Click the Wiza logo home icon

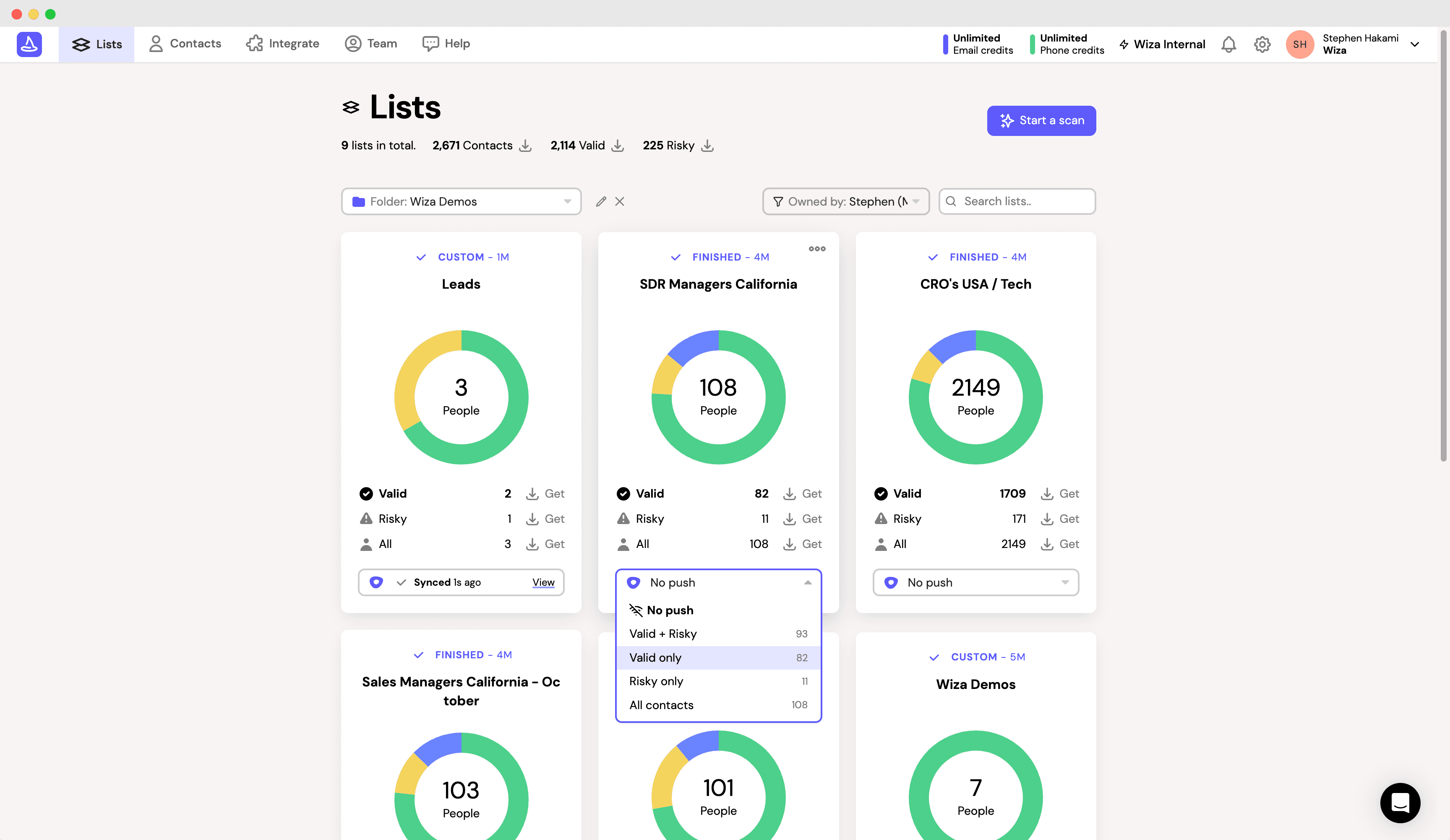pos(29,44)
